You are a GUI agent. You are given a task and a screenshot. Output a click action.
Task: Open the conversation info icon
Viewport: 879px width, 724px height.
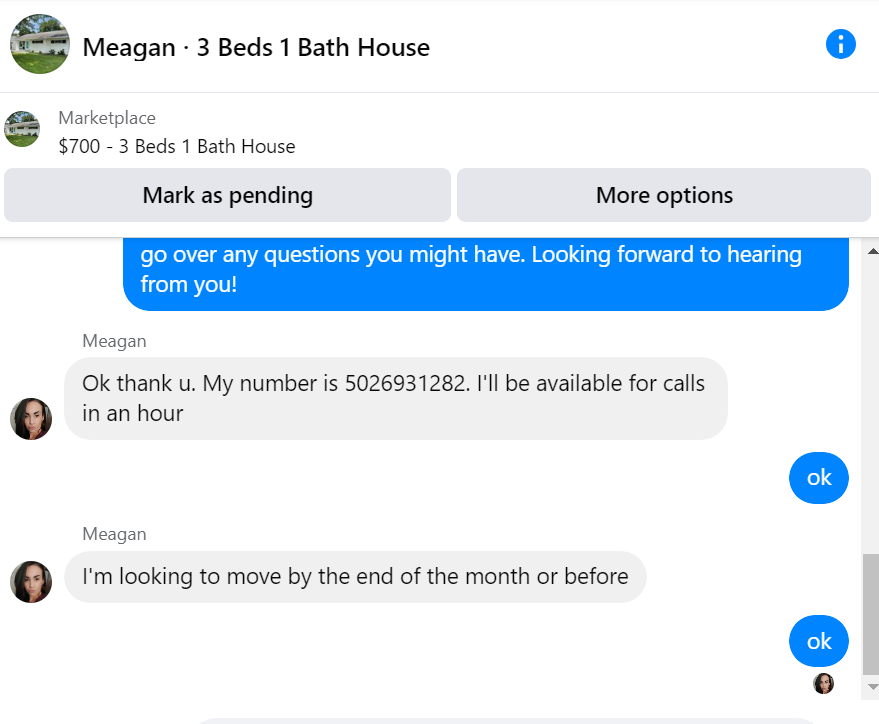[841, 44]
